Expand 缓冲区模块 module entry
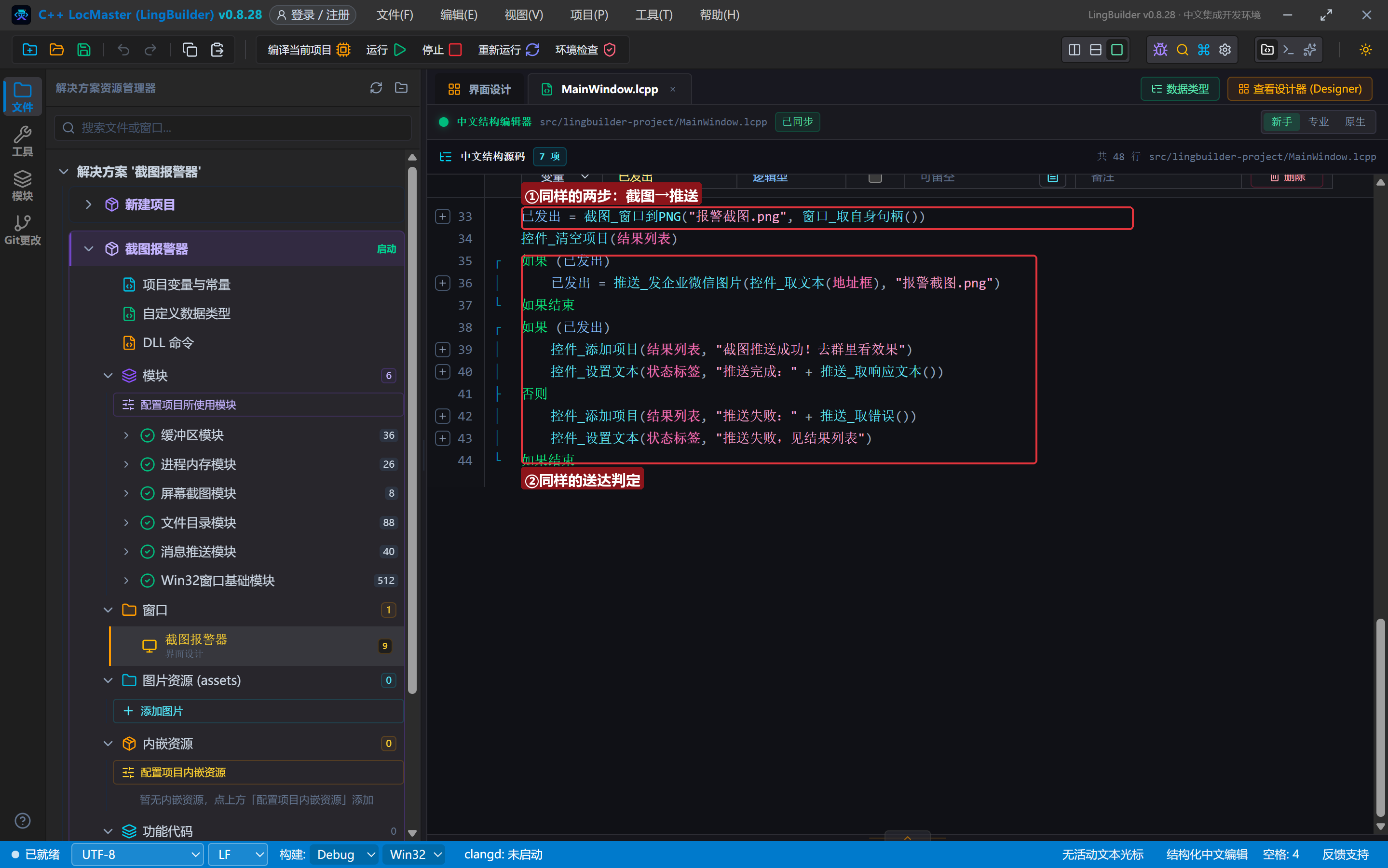The height and width of the screenshot is (868, 1388). [x=126, y=435]
